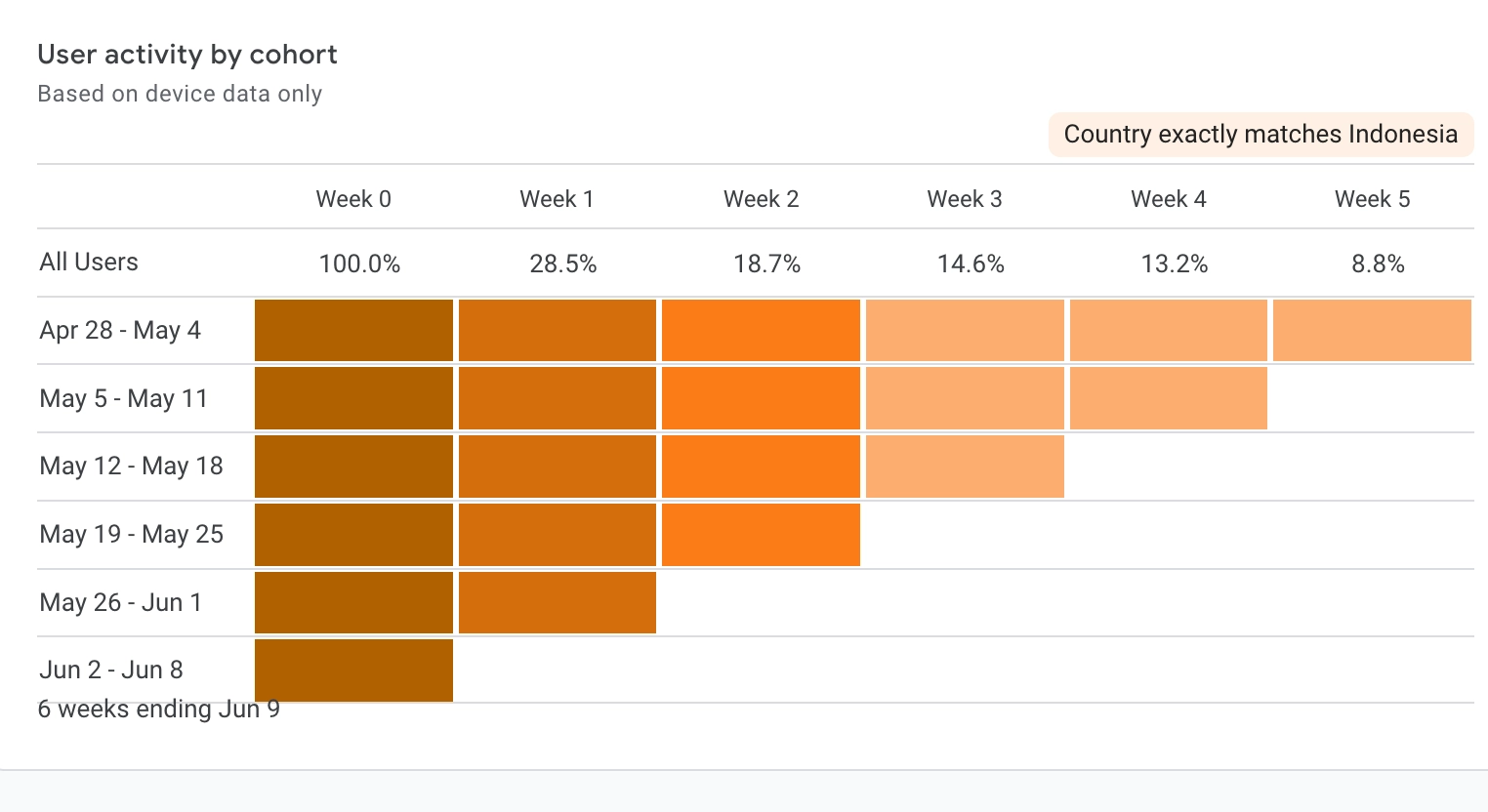The width and height of the screenshot is (1488, 812).
Task: Click May 5 - May 11 Week 4 cell
Action: (1168, 398)
